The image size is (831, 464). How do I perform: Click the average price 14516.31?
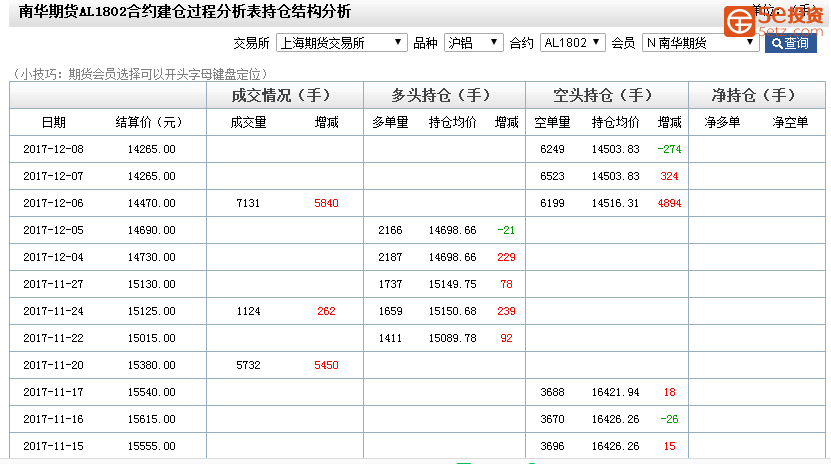[615, 203]
